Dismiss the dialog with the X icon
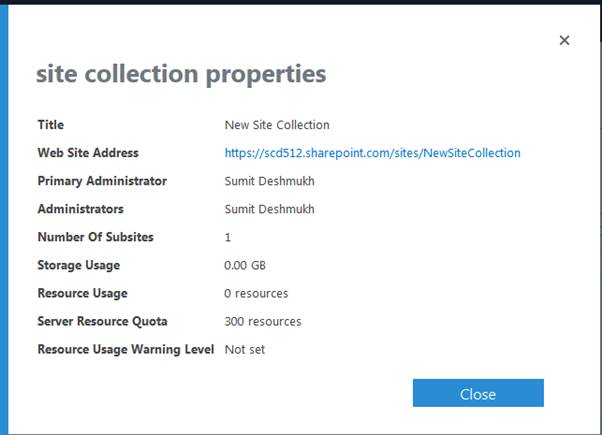 pyautogui.click(x=564, y=40)
